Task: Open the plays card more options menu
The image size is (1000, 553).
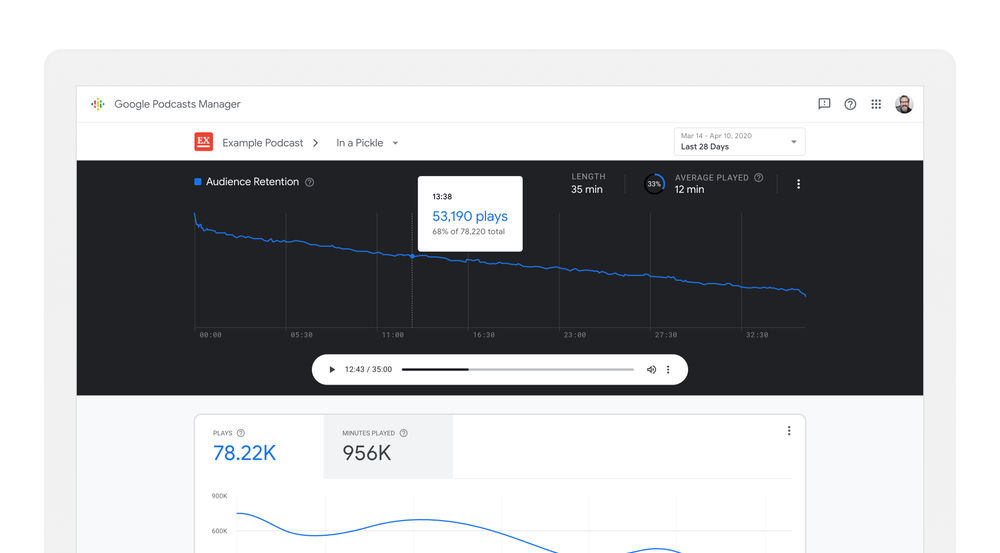Action: click(x=789, y=431)
